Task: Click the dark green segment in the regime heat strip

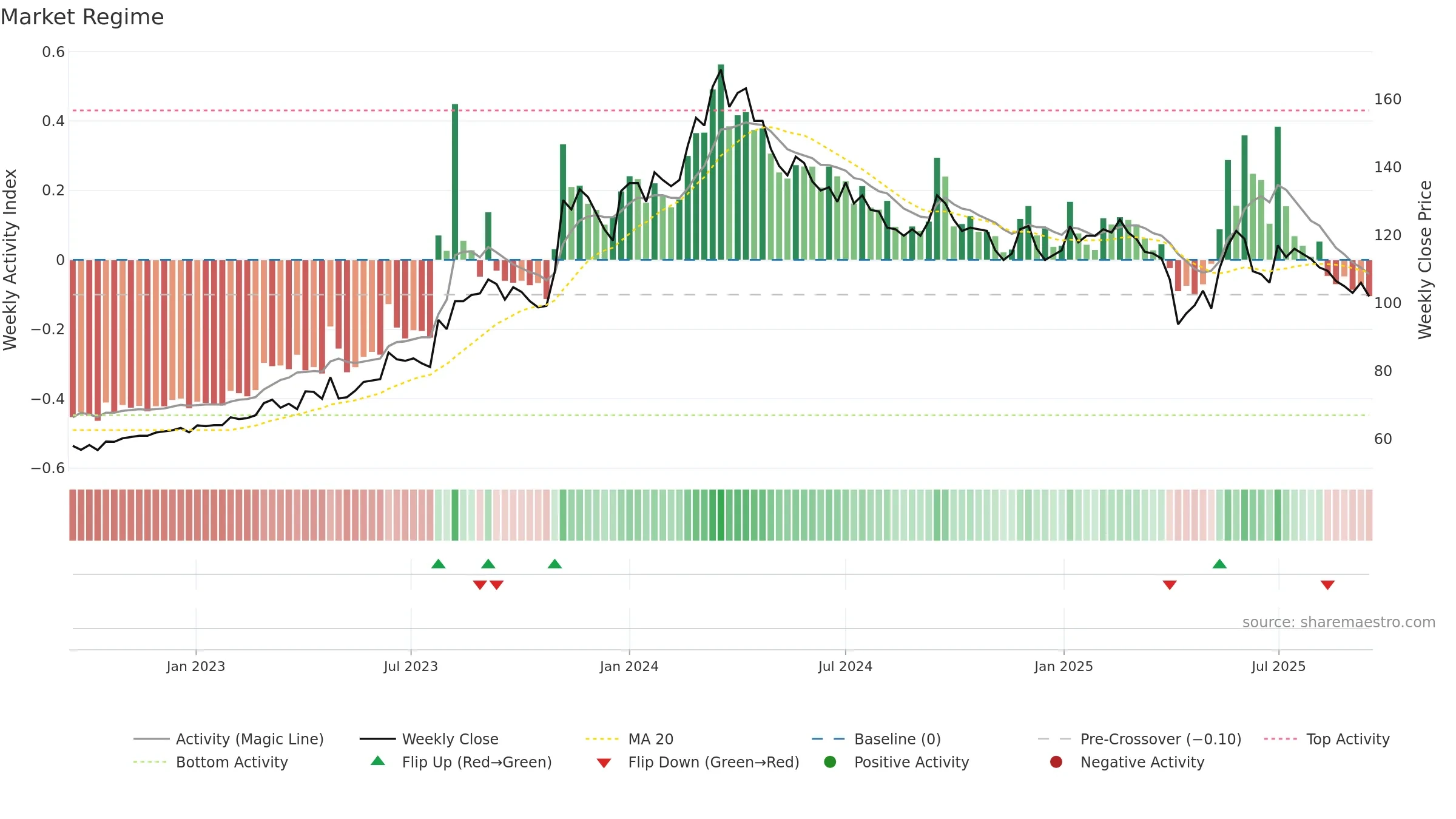Action: click(721, 515)
